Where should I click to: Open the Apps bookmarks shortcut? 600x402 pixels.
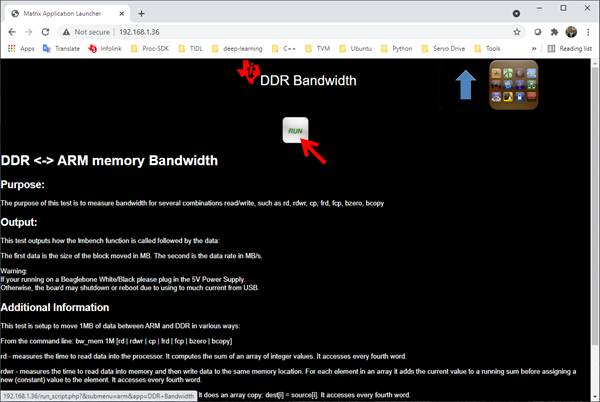coord(20,48)
